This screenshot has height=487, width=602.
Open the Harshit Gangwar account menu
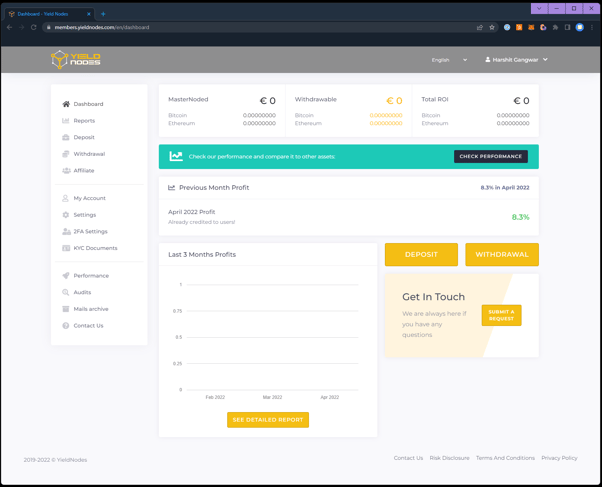[516, 60]
